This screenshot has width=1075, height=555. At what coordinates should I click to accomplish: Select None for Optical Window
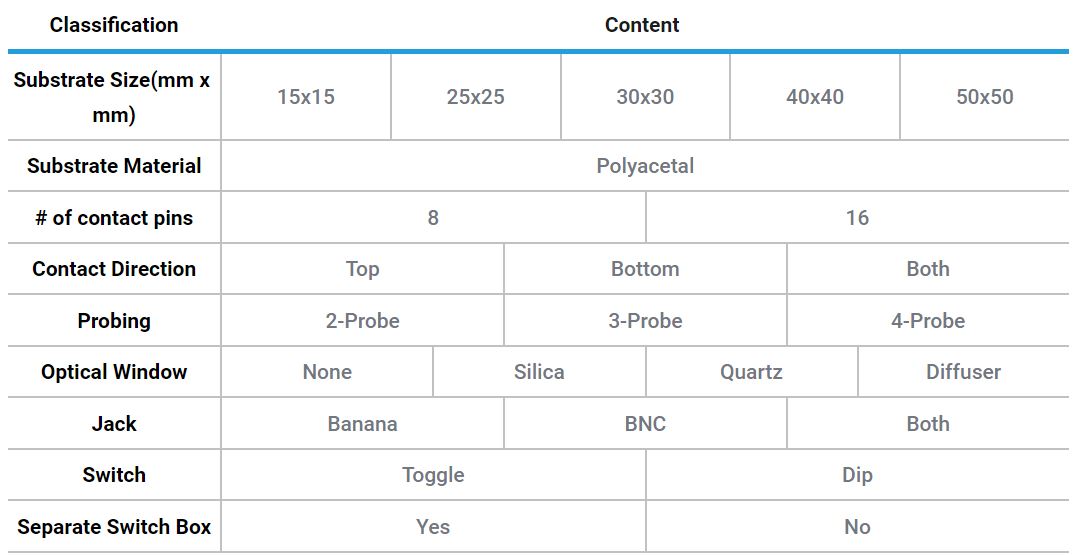point(327,372)
